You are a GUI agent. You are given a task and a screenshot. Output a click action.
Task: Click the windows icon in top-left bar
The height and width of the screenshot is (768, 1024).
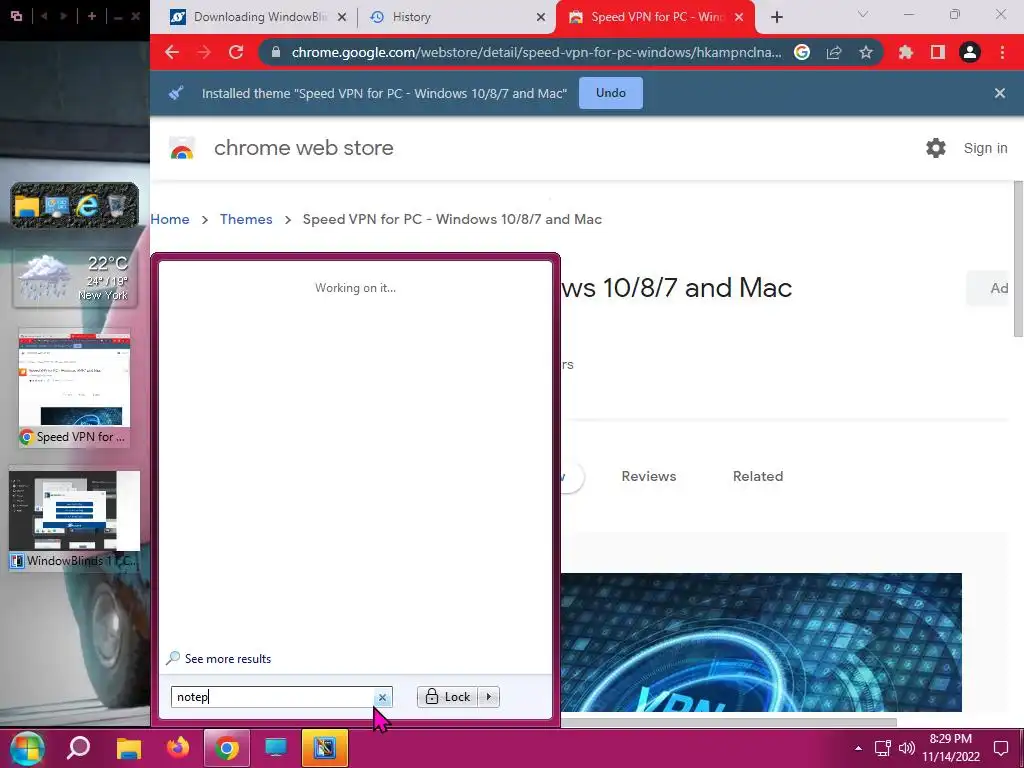click(x=16, y=16)
